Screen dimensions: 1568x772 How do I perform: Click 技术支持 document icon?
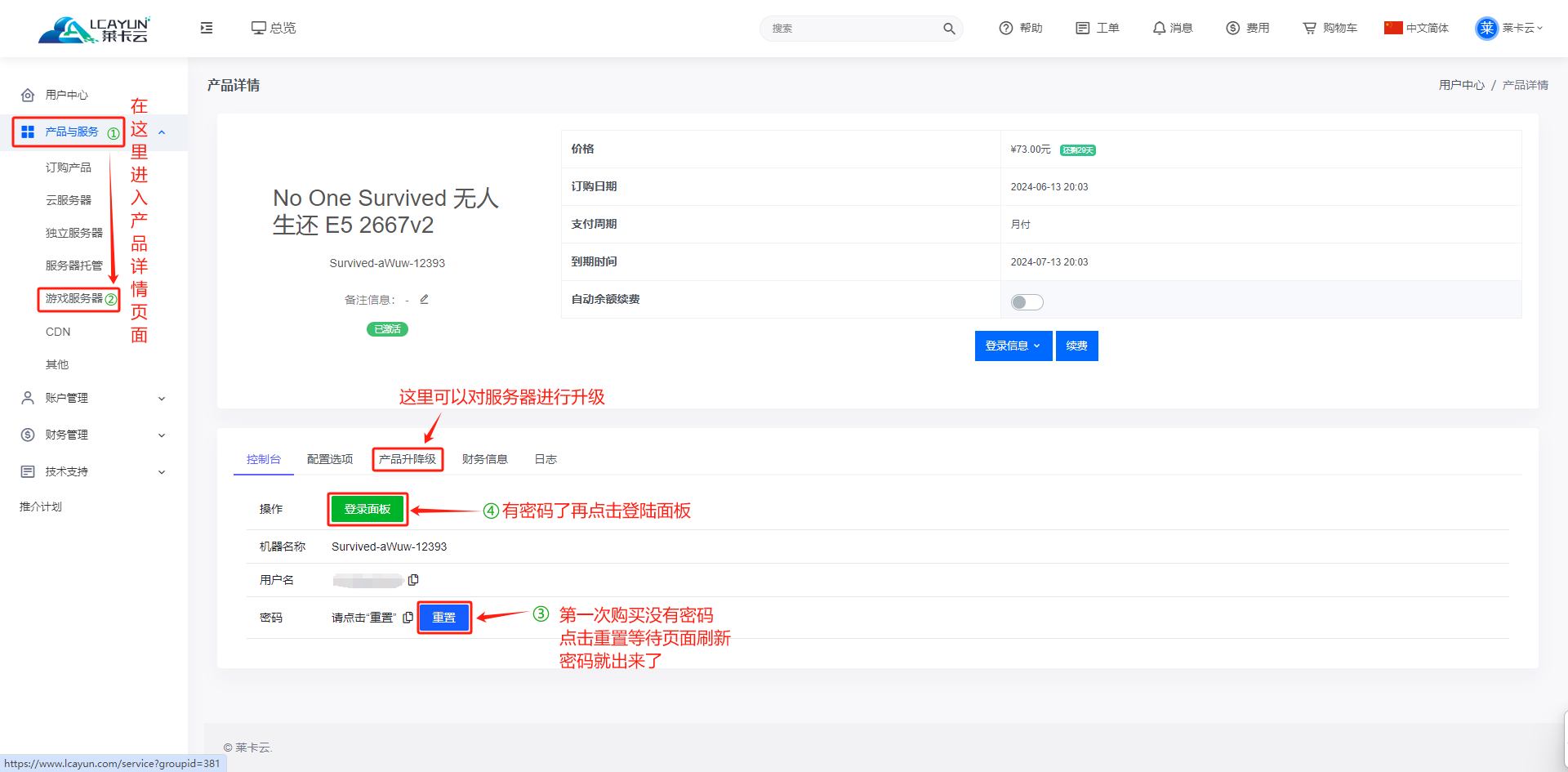pos(28,471)
